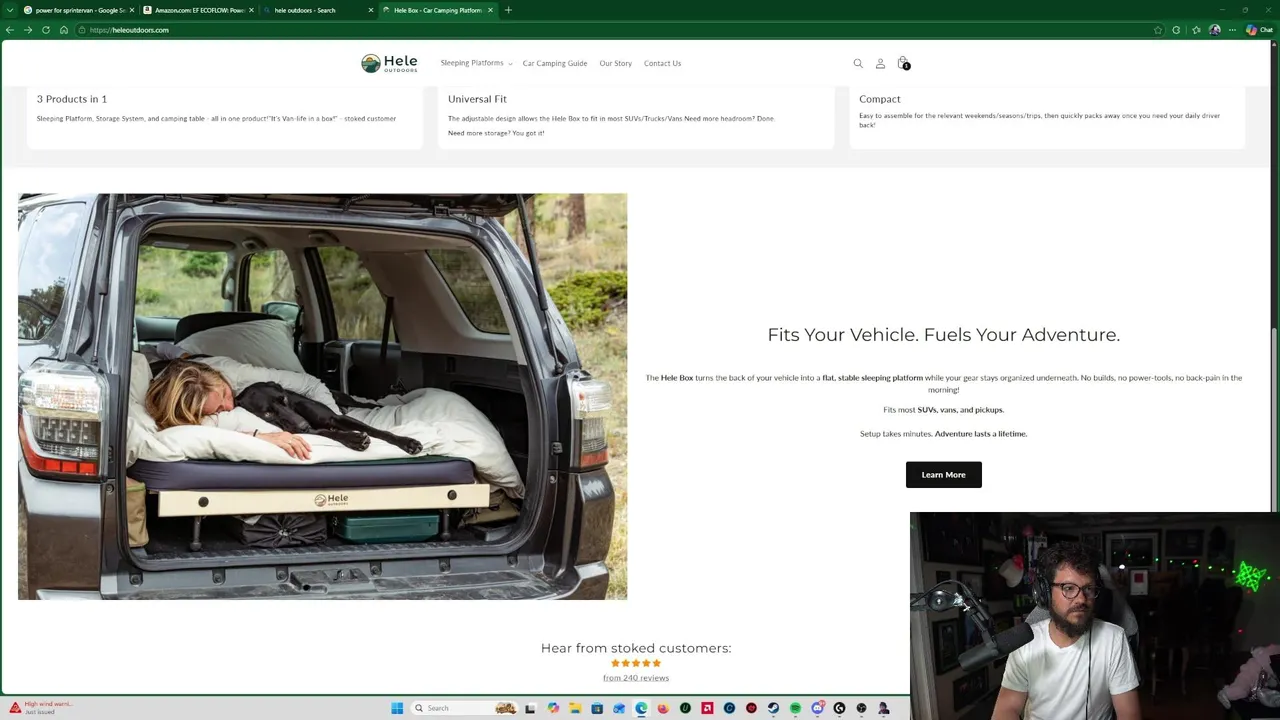The height and width of the screenshot is (720, 1280).
Task: Click the SUV camping bed photo
Action: coord(322,396)
